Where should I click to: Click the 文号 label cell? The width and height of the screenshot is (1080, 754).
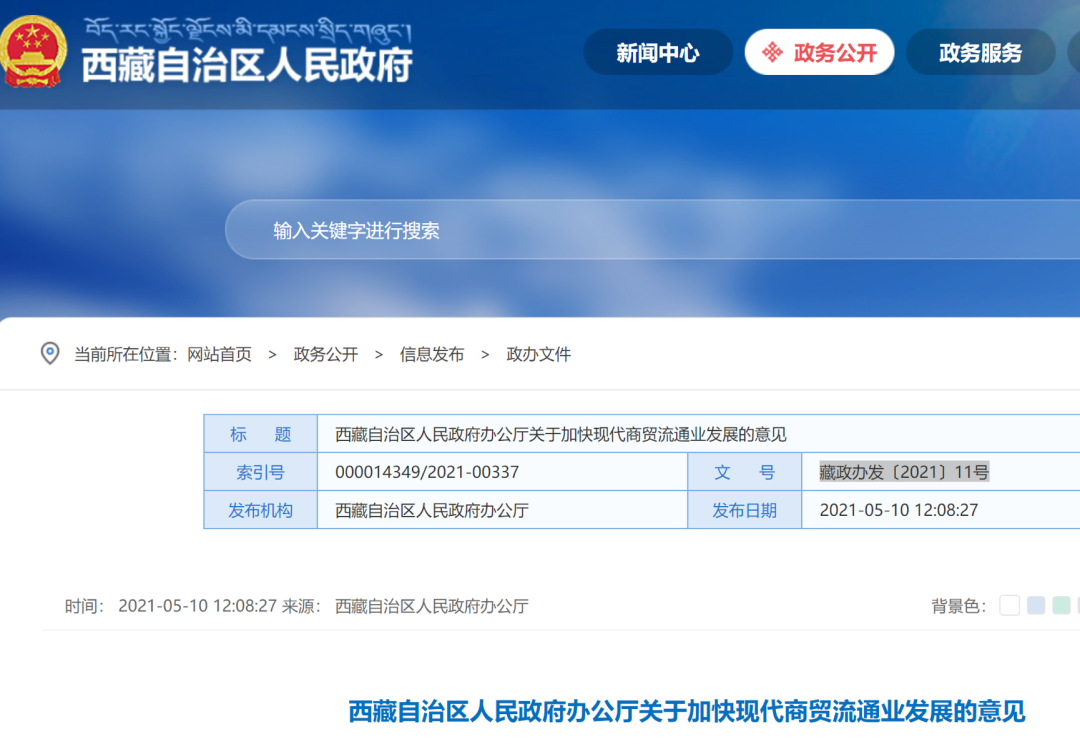click(x=745, y=472)
